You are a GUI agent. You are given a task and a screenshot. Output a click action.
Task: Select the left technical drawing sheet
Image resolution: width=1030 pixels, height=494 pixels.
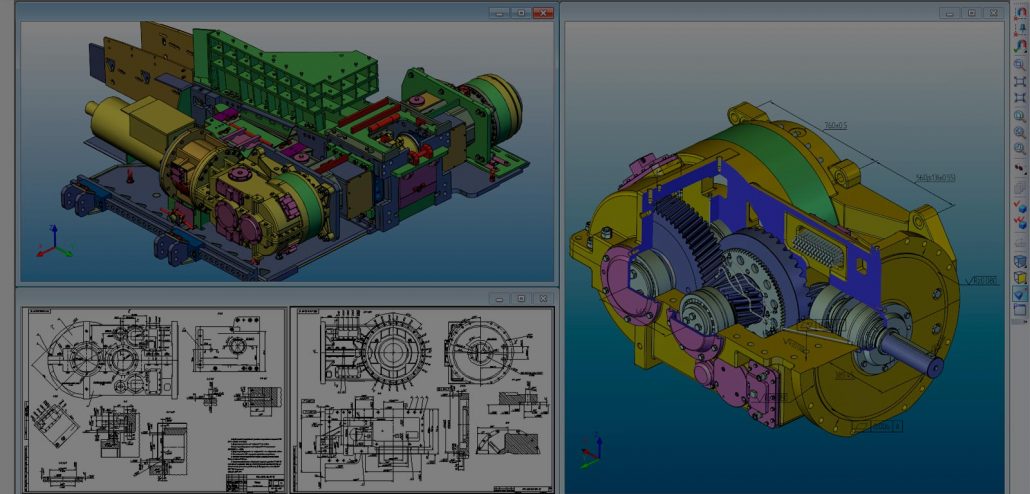(x=153, y=399)
